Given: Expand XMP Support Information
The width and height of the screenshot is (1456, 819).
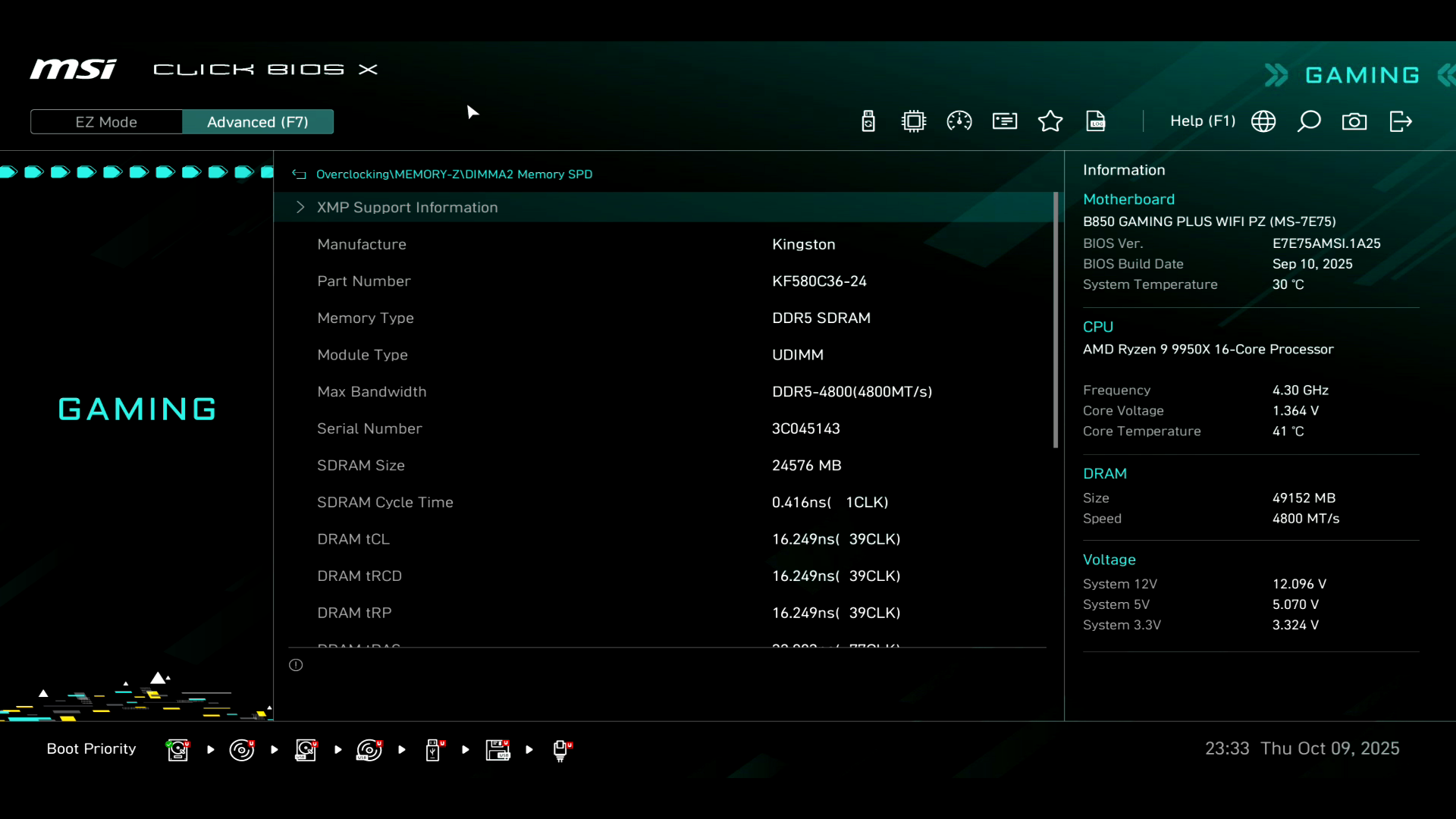Looking at the screenshot, I should 407,207.
